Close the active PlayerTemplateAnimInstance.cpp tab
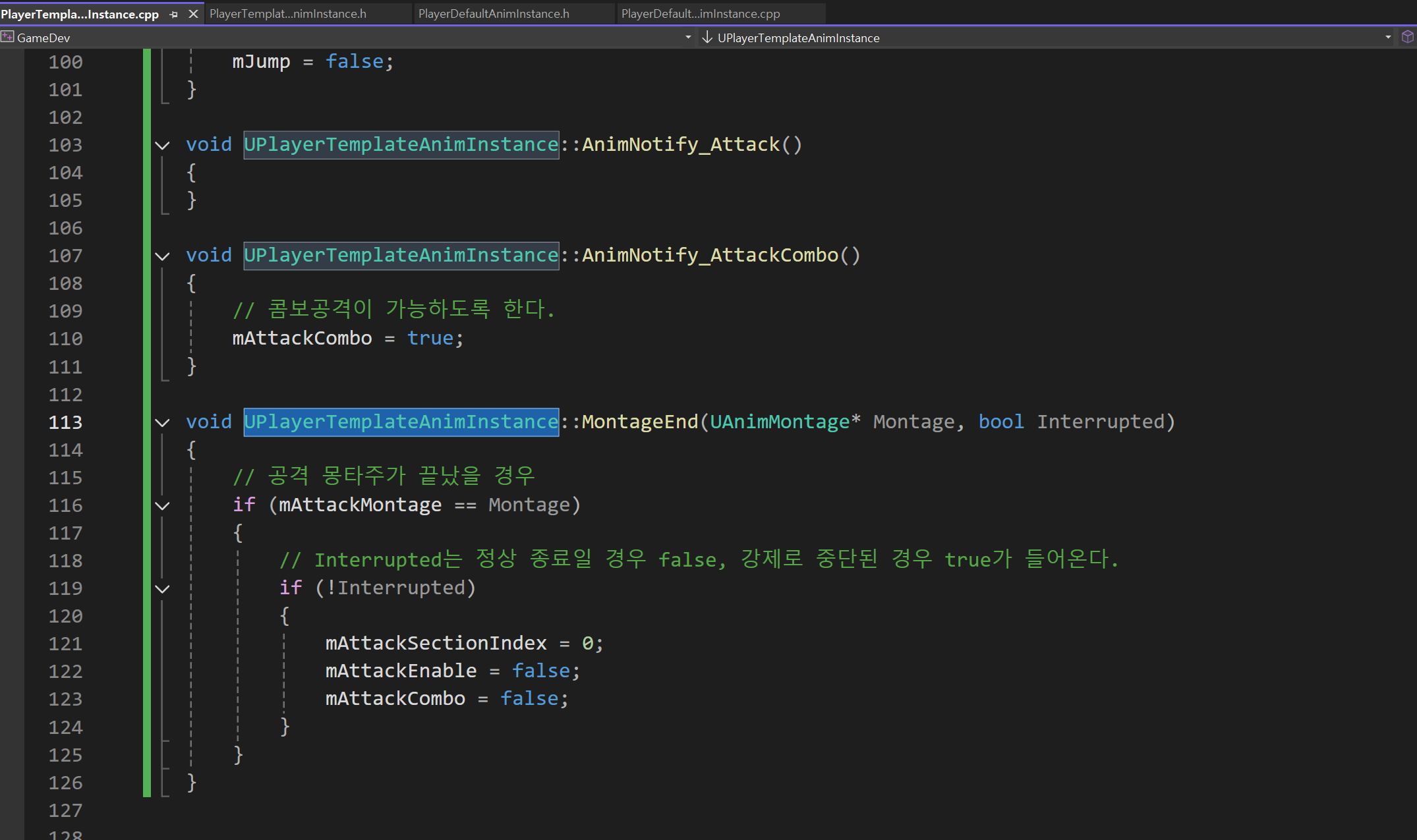Viewport: 1417px width, 840px height. [193, 14]
